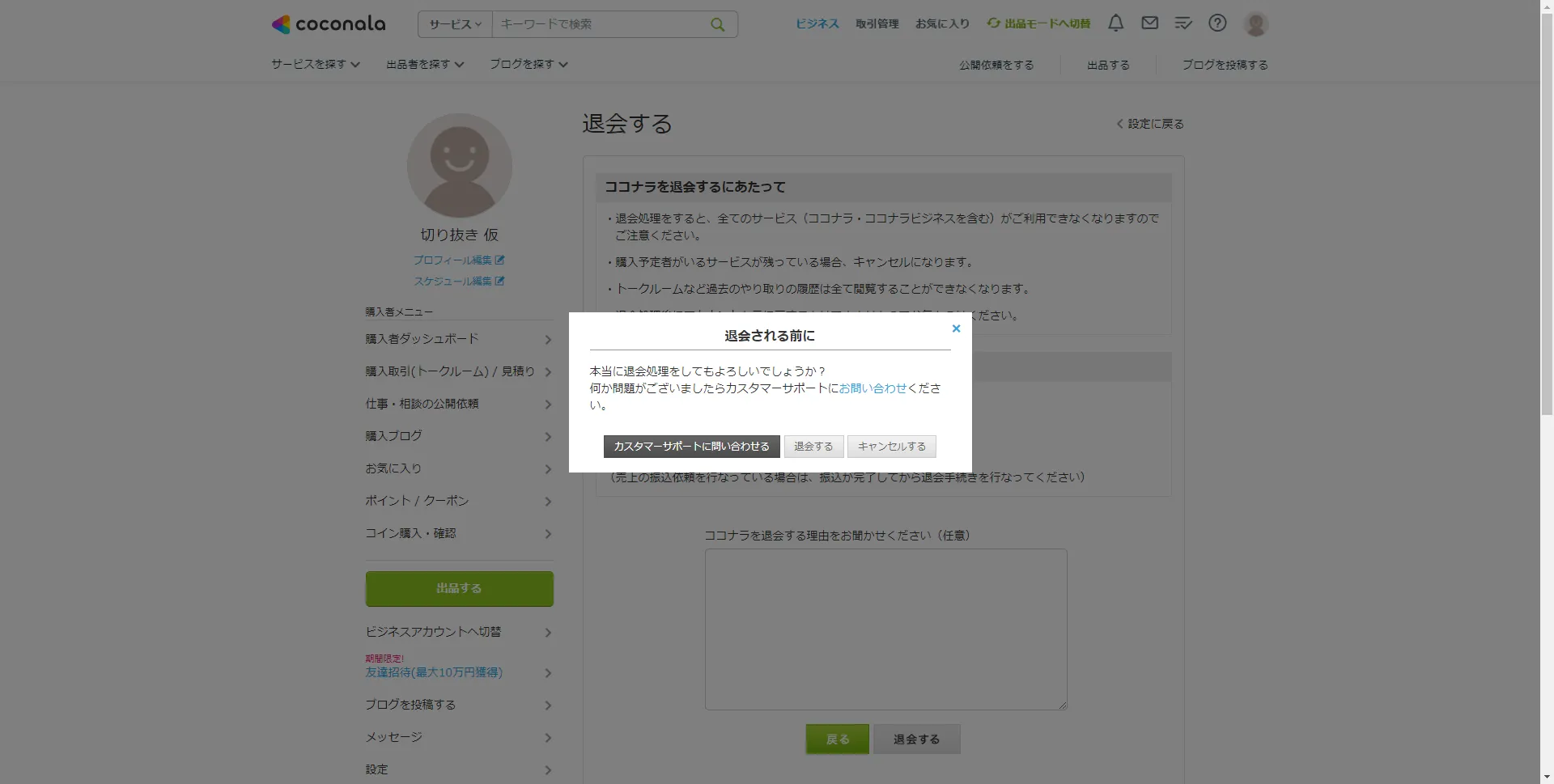Image resolution: width=1554 pixels, height=784 pixels.
Task: Open the 取引管理 menu item
Action: point(877,23)
